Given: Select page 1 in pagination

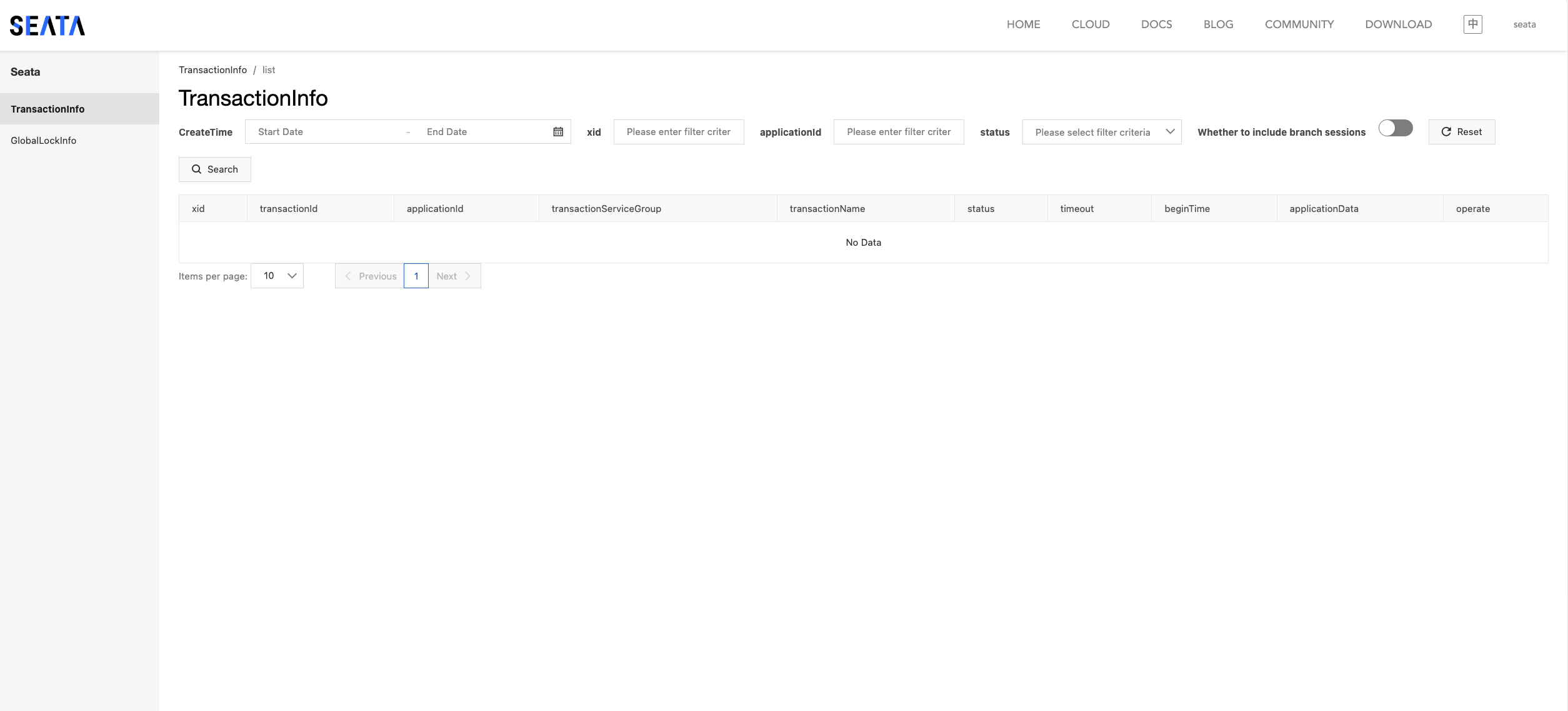Looking at the screenshot, I should tap(416, 276).
